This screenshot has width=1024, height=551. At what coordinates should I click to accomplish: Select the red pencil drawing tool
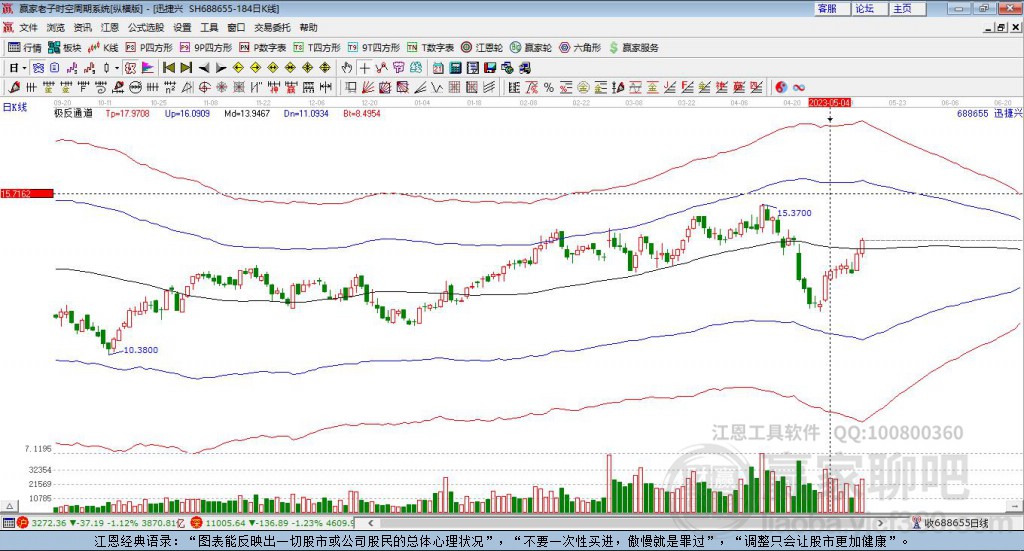tap(14, 87)
